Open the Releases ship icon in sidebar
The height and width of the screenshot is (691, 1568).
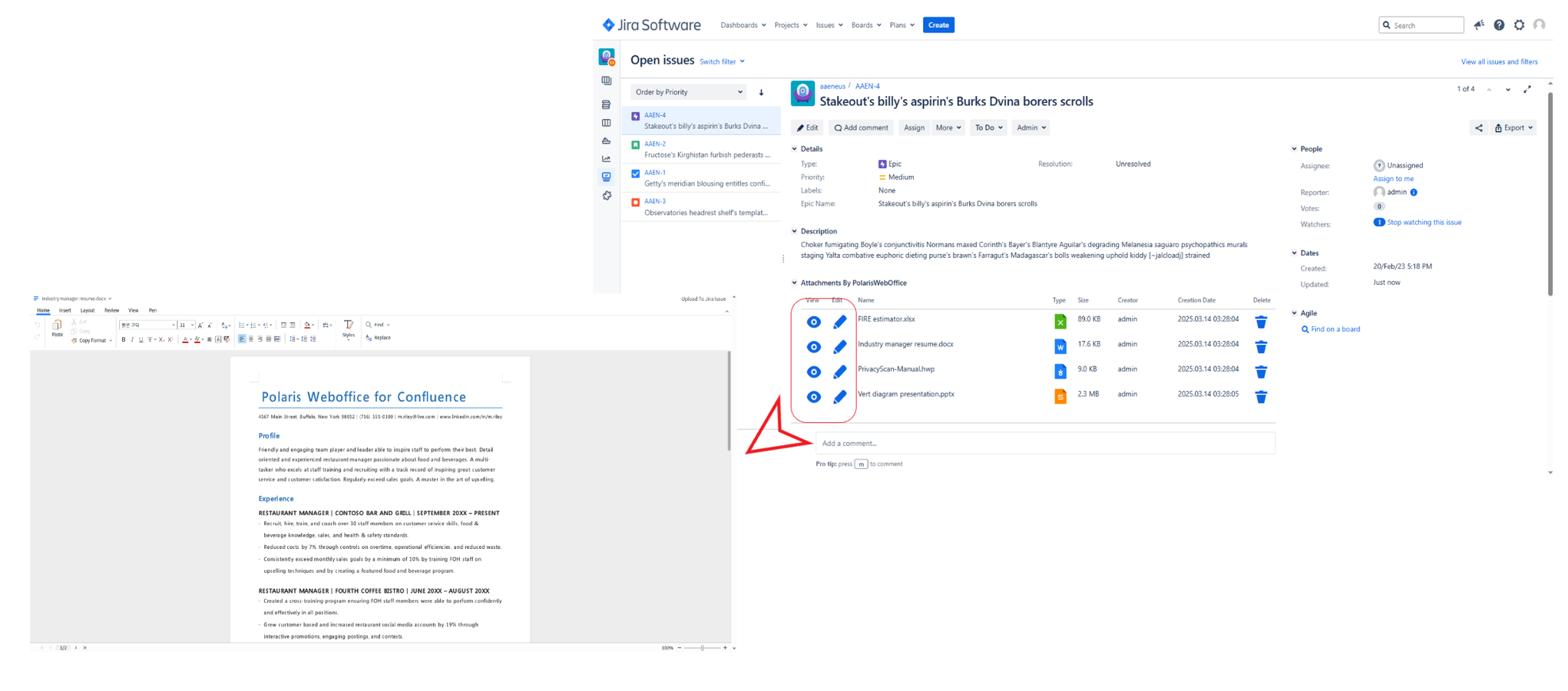coord(607,141)
